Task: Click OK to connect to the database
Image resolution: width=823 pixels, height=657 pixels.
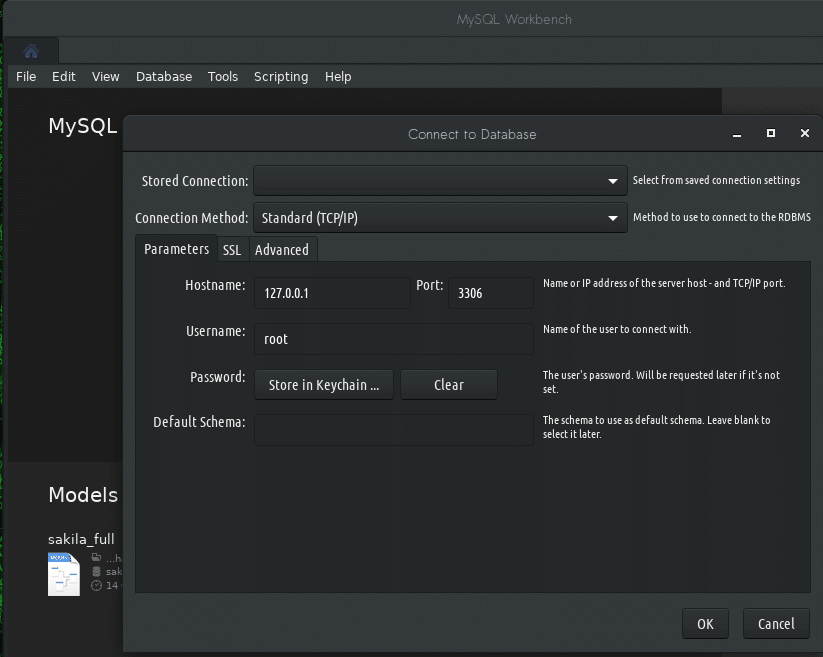Action: coord(705,623)
